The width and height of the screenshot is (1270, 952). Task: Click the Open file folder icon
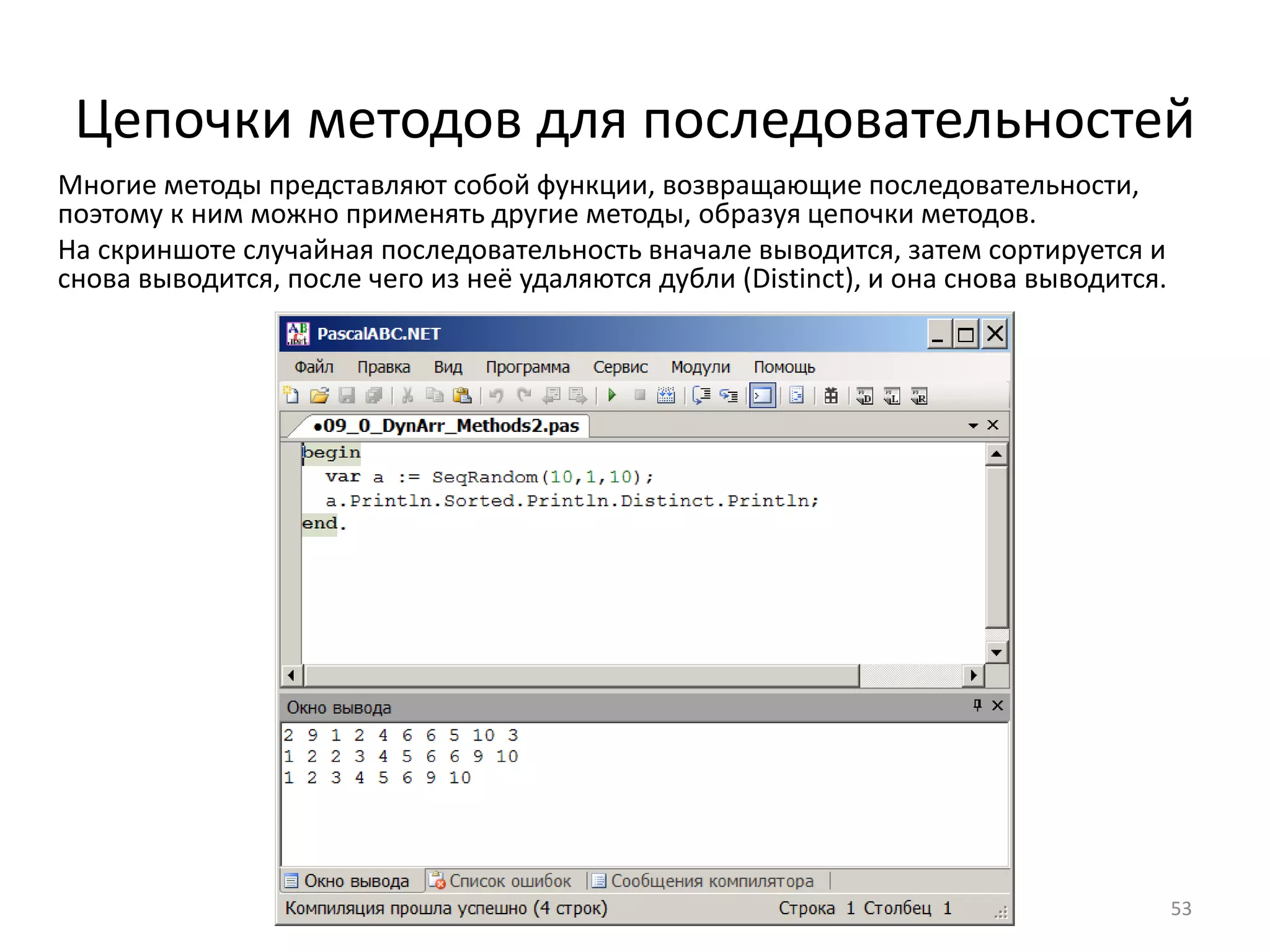pos(319,395)
